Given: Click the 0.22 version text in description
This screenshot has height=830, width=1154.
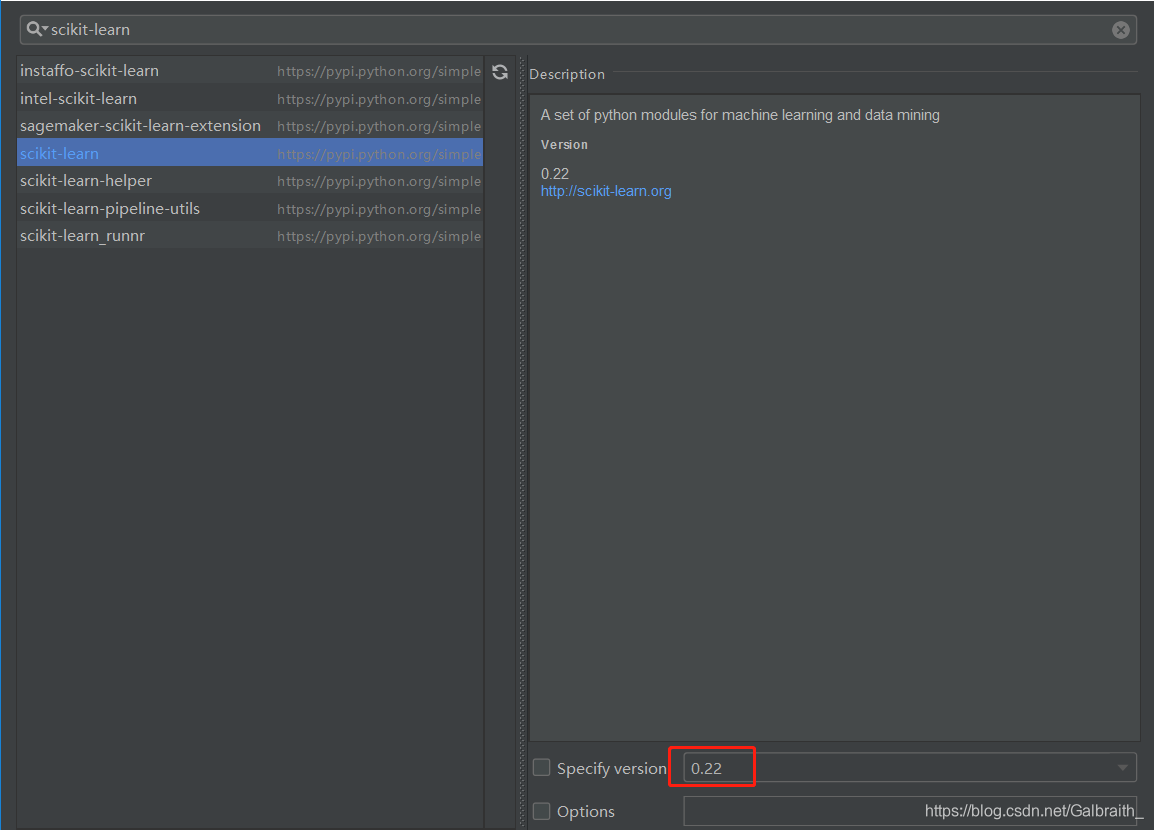Looking at the screenshot, I should tap(555, 174).
